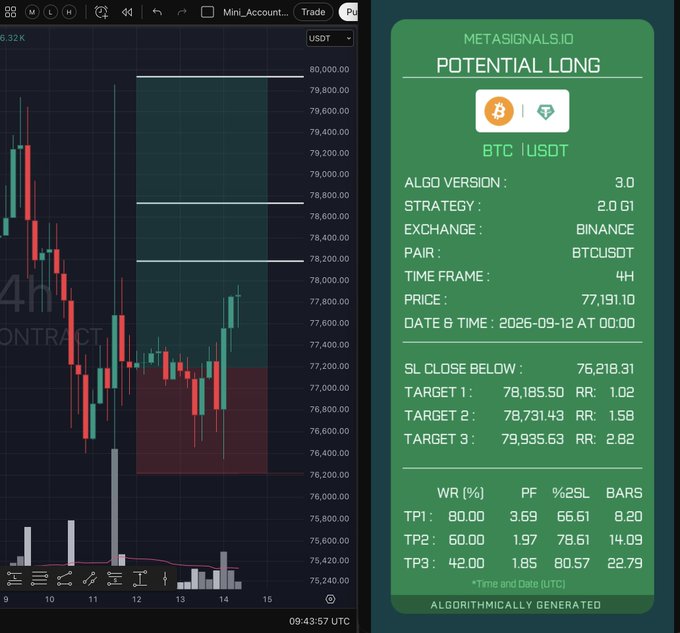Click TARGET 1 value 78,185.50
The height and width of the screenshot is (633, 680).
coord(533,392)
